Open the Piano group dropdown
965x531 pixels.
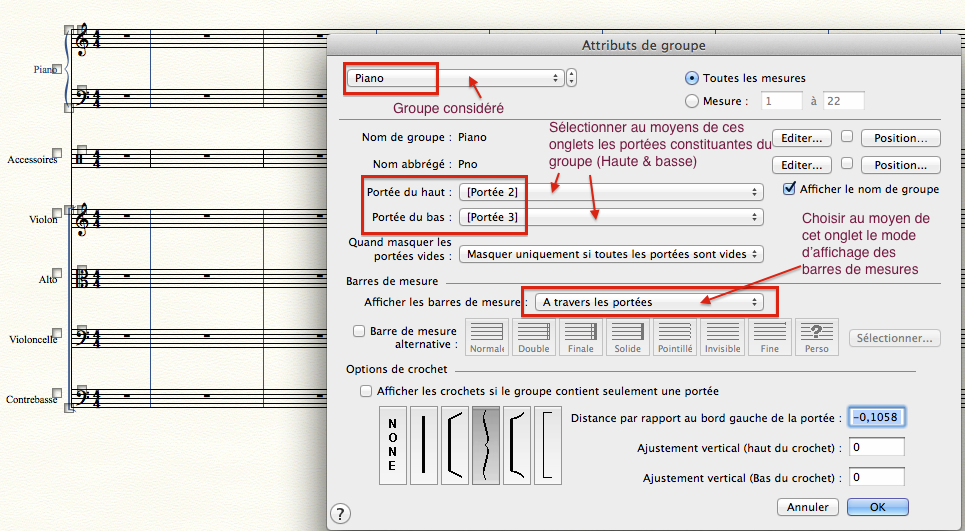[x=456, y=78]
